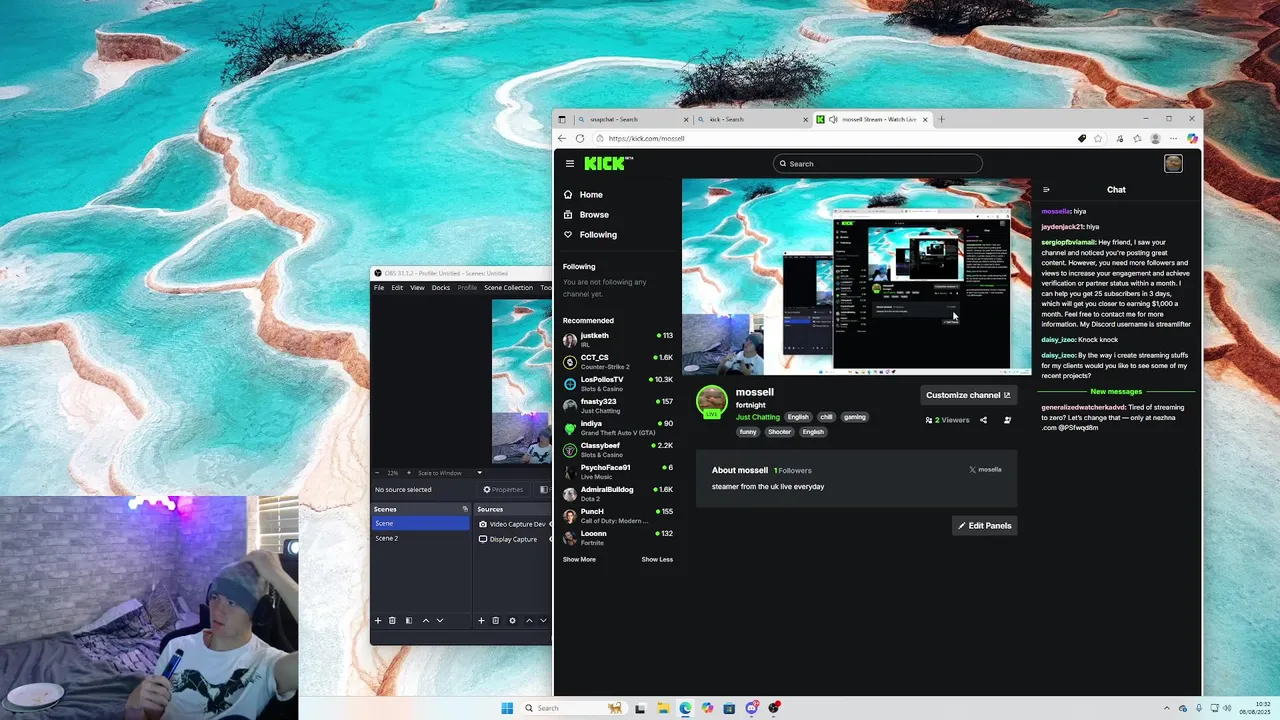1280x720 pixels.
Task: Remove selected source in OBS
Action: (x=495, y=620)
